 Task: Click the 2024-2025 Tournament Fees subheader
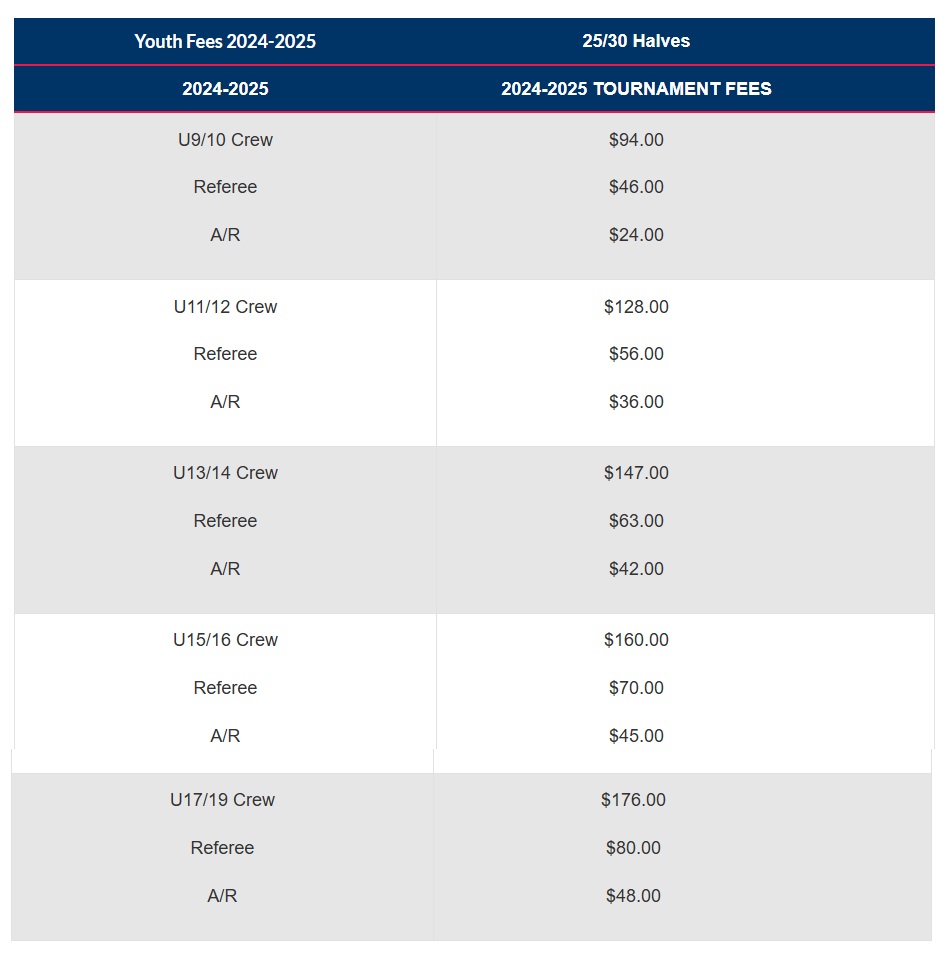636,89
